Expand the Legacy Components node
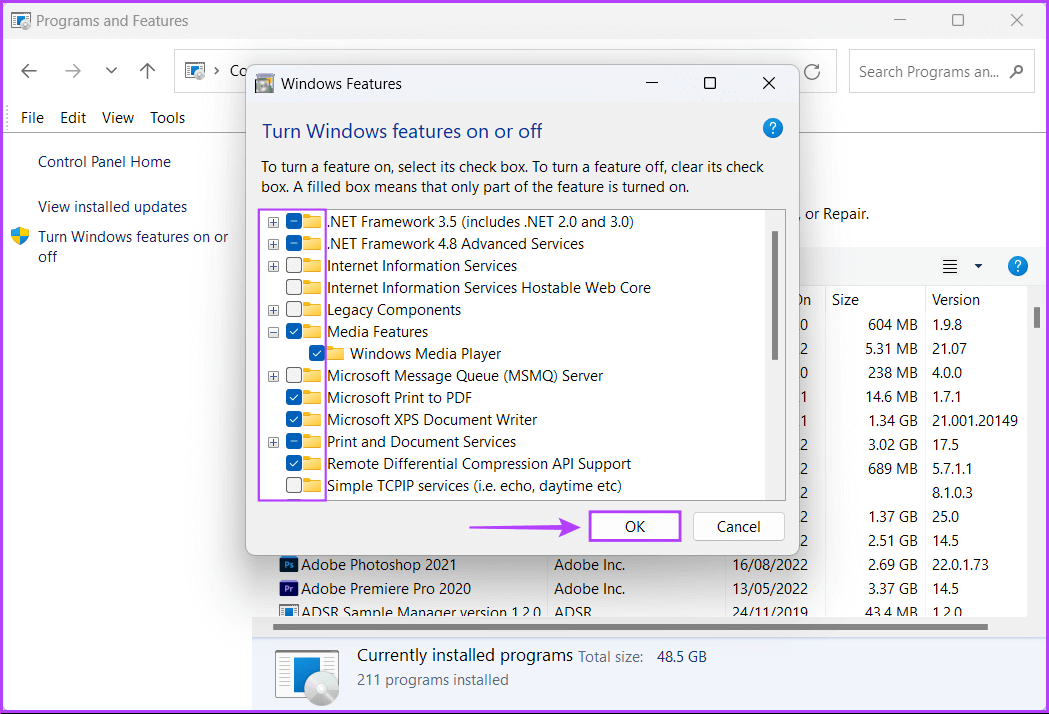 tap(273, 310)
